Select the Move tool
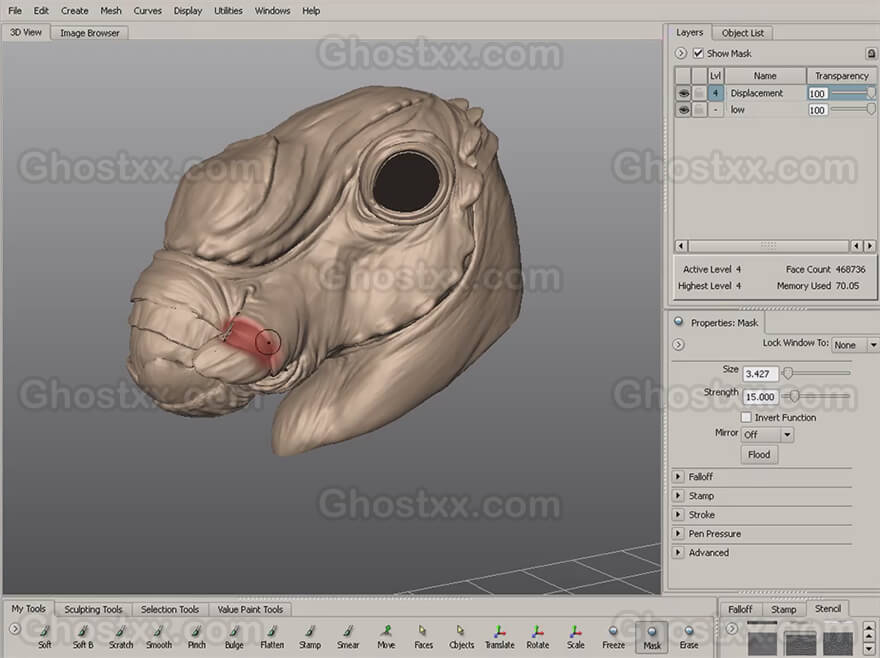The width and height of the screenshot is (880, 658). click(x=386, y=637)
